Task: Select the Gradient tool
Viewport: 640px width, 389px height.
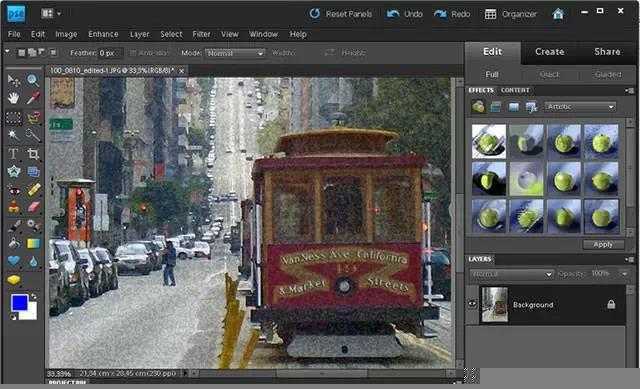Action: pos(33,243)
